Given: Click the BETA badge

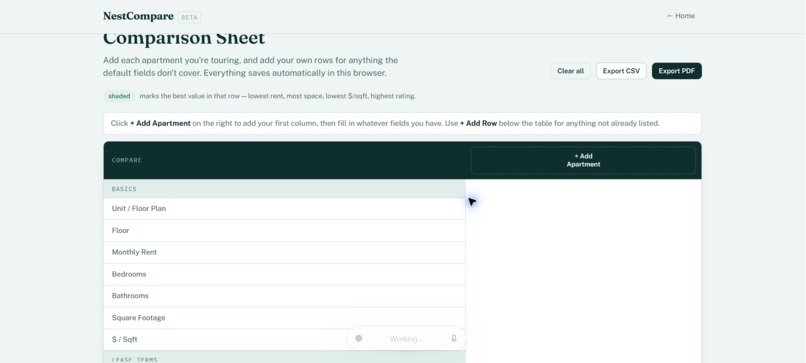Looking at the screenshot, I should 189,17.
